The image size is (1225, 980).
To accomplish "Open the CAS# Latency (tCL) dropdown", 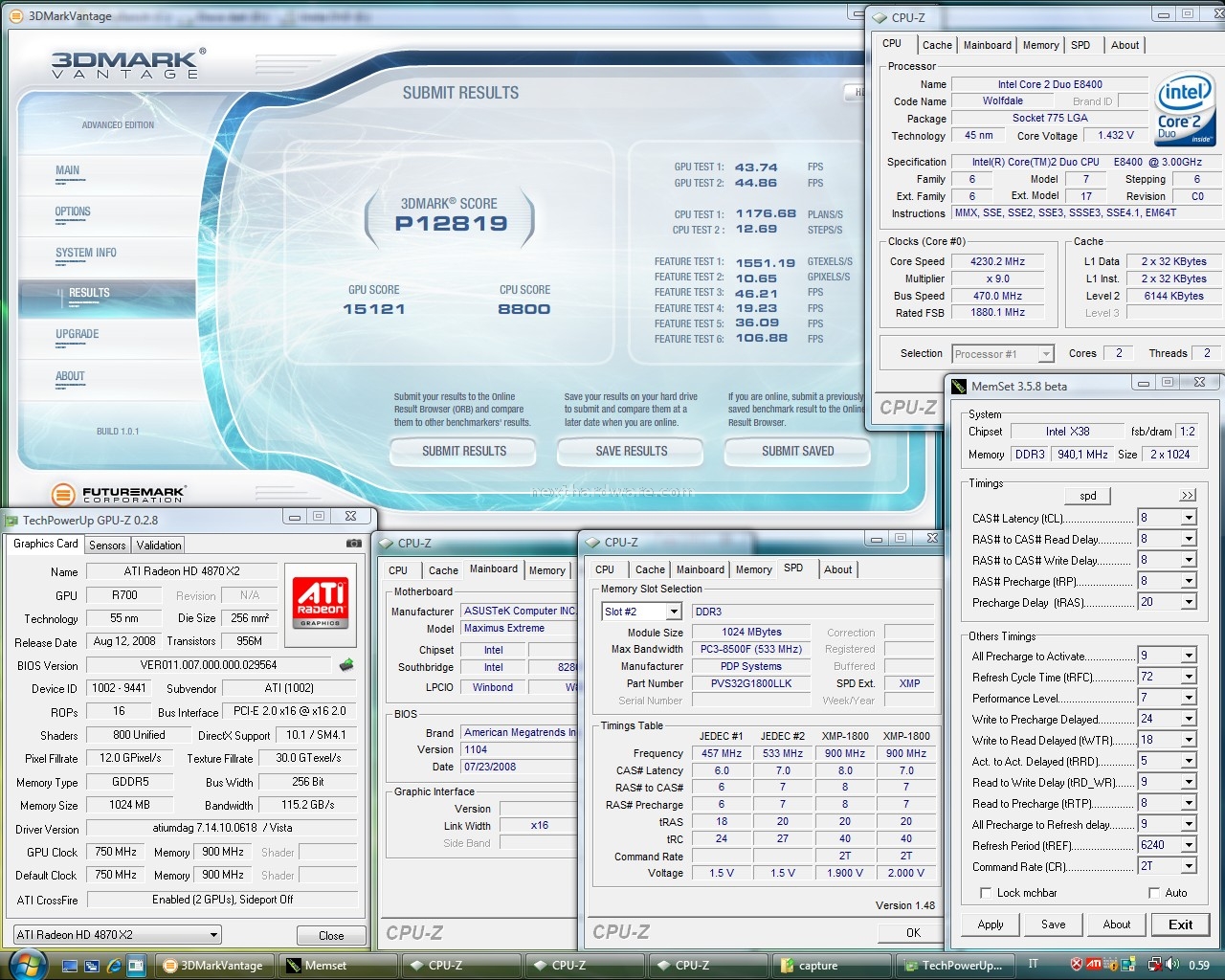I will (x=1189, y=518).
